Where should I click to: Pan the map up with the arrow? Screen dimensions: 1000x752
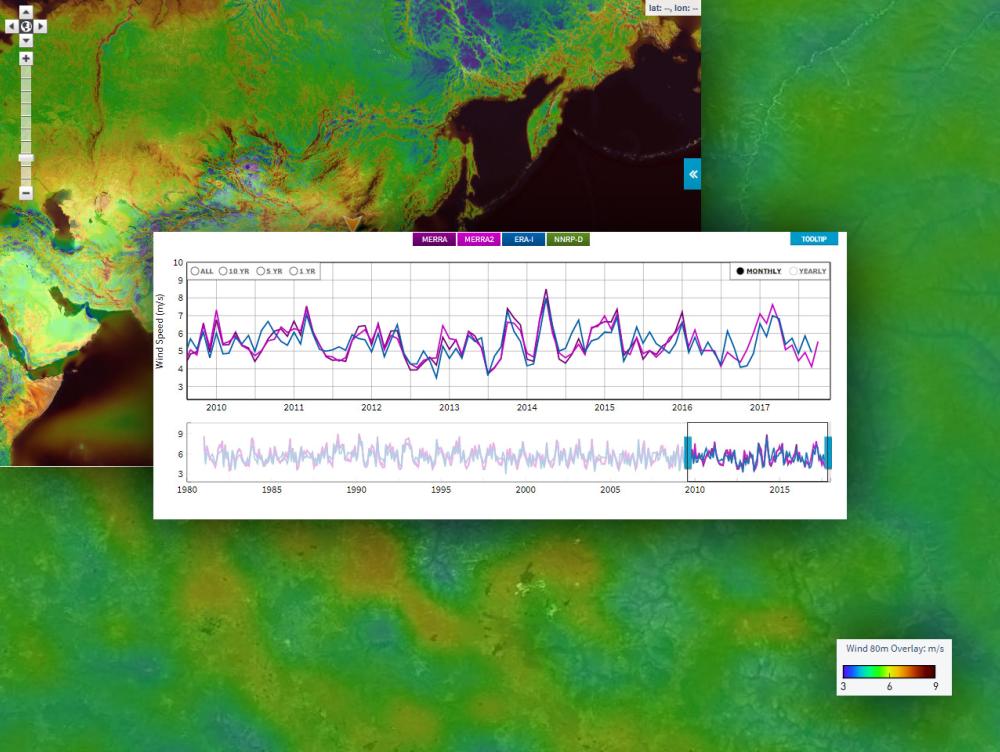(x=26, y=12)
